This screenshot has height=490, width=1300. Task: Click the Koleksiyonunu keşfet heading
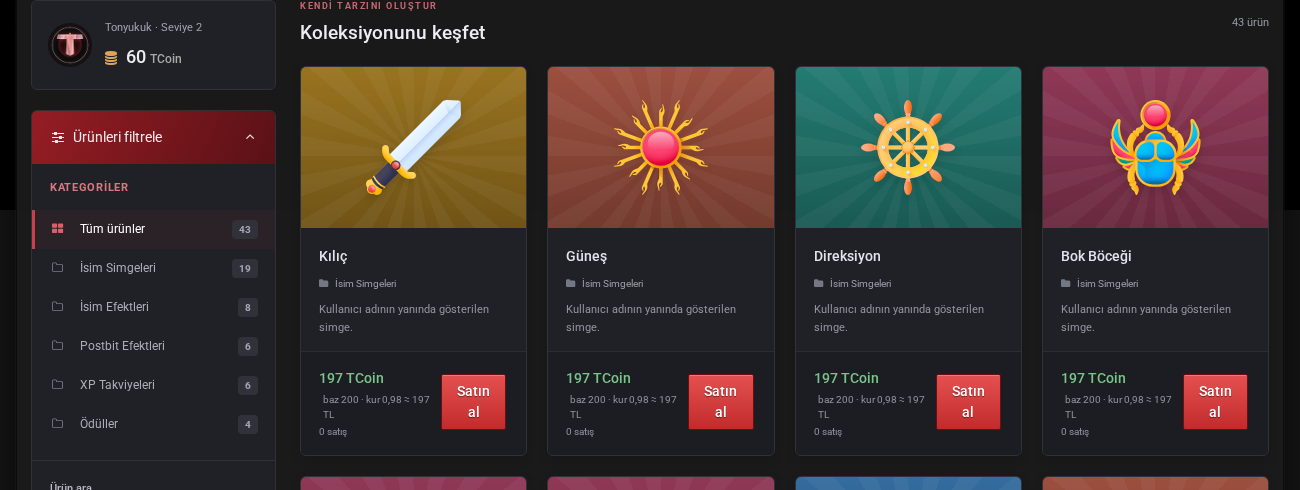point(392,32)
